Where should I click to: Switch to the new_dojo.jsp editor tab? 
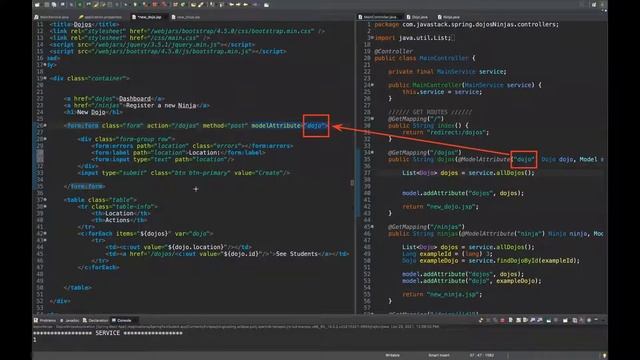click(149, 17)
